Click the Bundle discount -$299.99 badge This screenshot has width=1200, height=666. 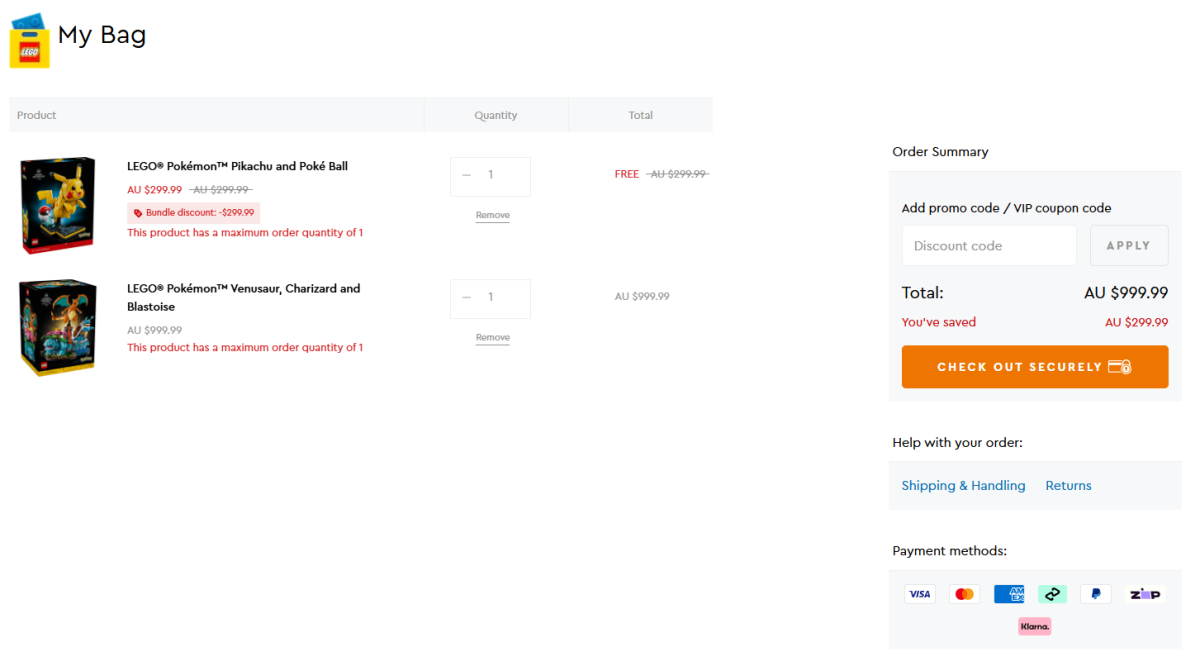pos(193,213)
